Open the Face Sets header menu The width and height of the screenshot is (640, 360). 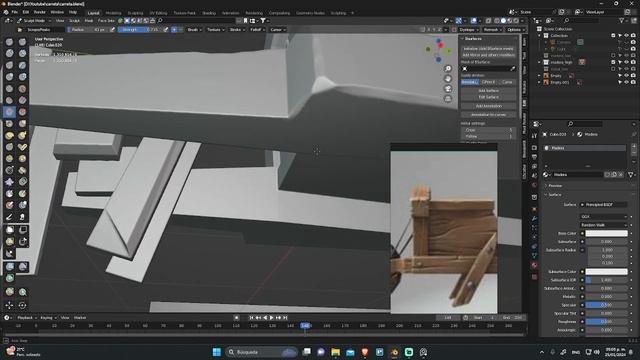(106, 20)
